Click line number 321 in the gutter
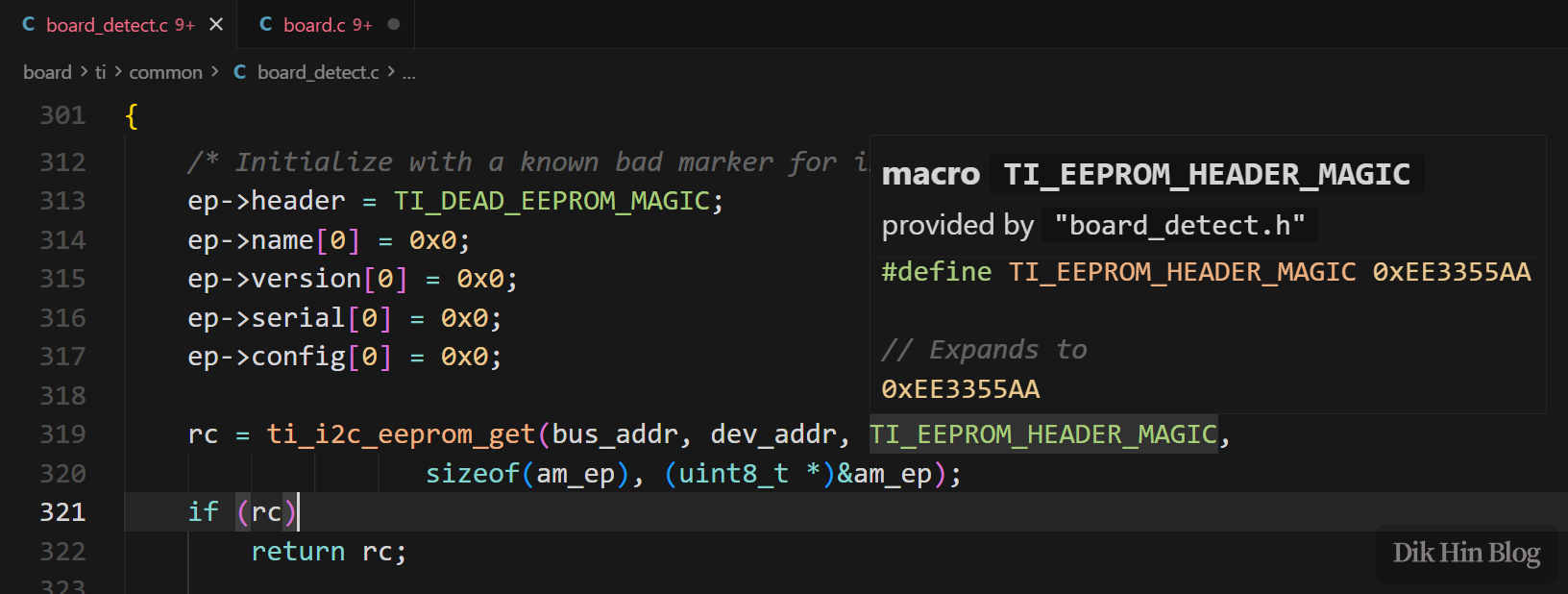 coord(62,511)
